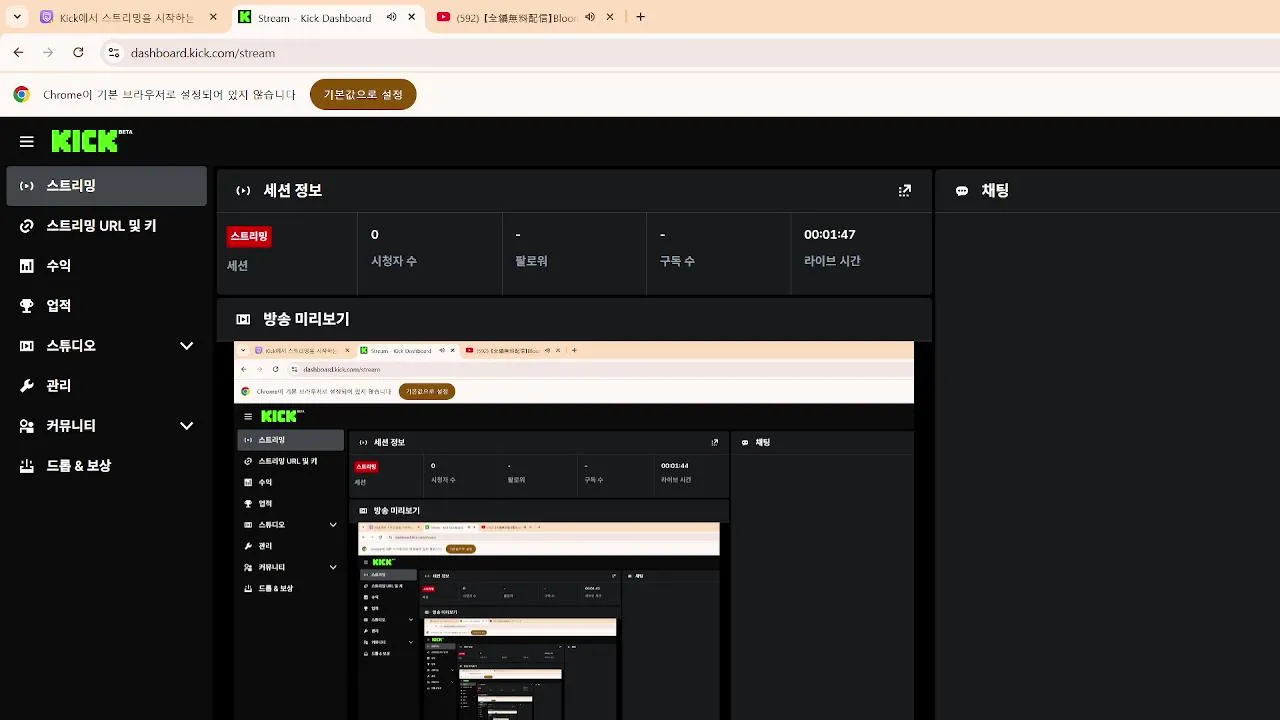This screenshot has width=1280, height=720.
Task: Click the preview icon beside 방송 미리보기
Action: pyautogui.click(x=243, y=320)
